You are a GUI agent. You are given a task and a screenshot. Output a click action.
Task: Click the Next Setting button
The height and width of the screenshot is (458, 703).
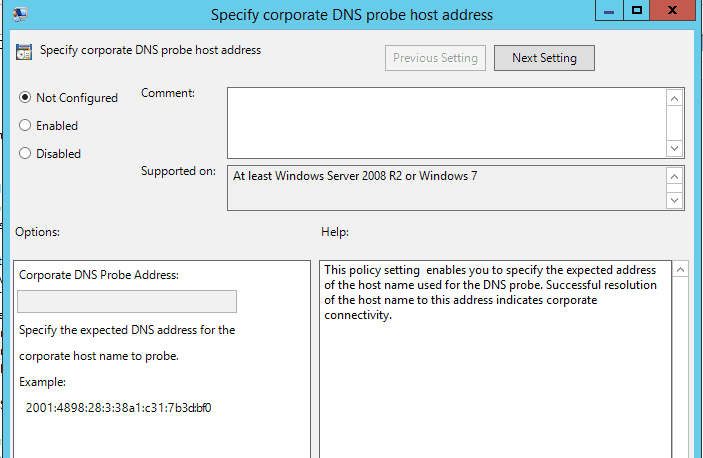point(544,58)
